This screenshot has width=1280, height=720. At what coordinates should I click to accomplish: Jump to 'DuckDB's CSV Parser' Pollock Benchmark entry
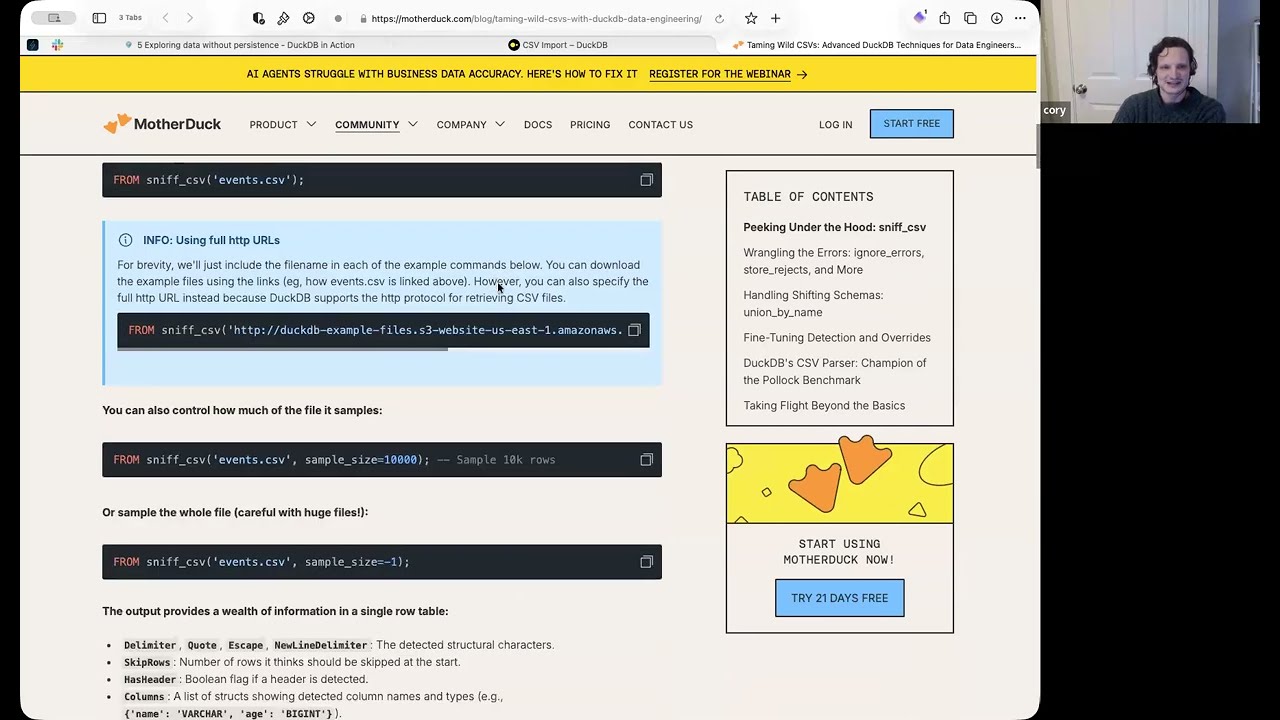coord(834,371)
